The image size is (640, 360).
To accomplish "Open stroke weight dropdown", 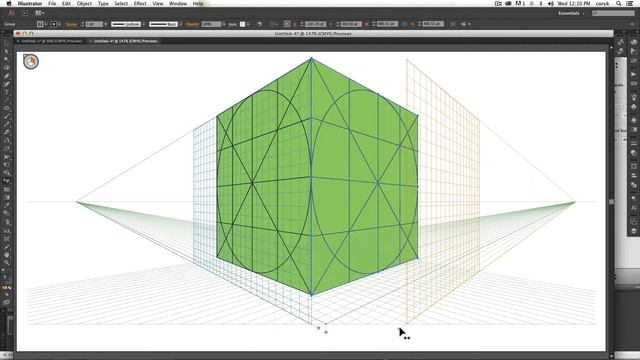I will click(106, 24).
